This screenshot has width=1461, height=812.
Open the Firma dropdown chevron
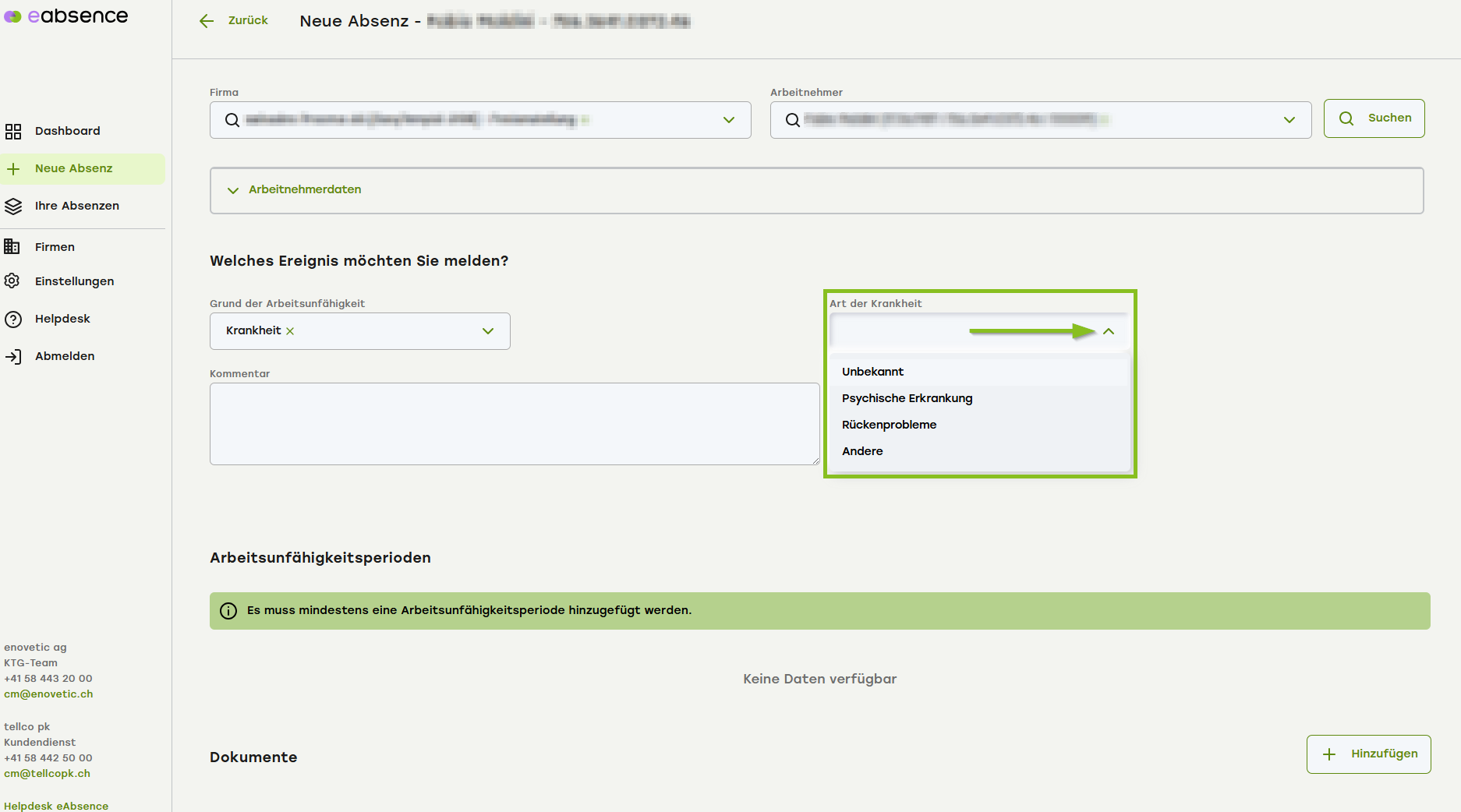[x=728, y=120]
